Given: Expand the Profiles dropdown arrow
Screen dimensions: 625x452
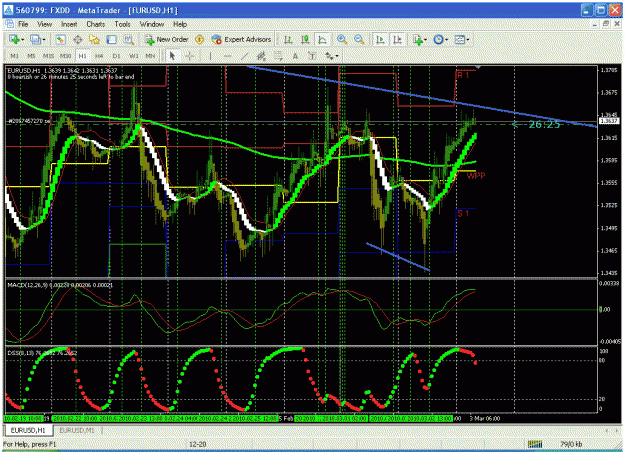Looking at the screenshot, I should (43, 39).
